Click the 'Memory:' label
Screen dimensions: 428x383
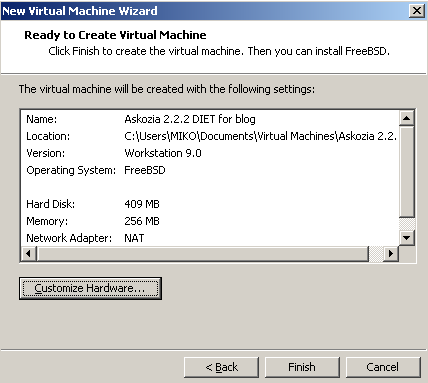point(47,221)
